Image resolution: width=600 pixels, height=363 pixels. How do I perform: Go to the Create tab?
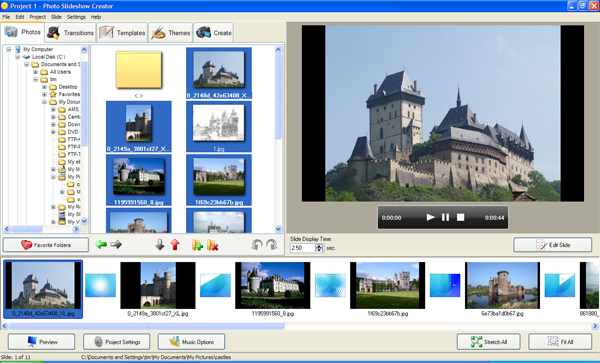click(214, 33)
